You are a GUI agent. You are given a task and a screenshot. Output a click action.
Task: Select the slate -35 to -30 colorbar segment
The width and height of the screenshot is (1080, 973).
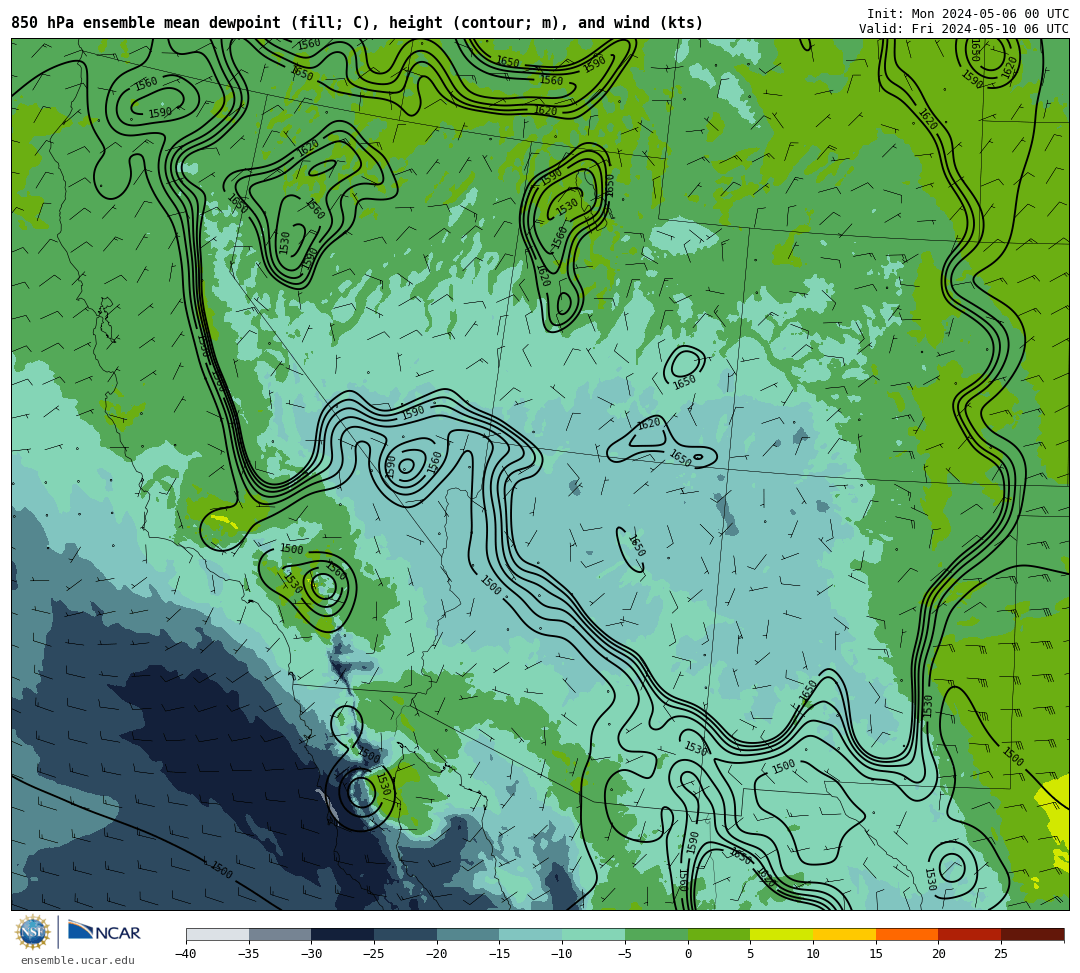[x=280, y=934]
